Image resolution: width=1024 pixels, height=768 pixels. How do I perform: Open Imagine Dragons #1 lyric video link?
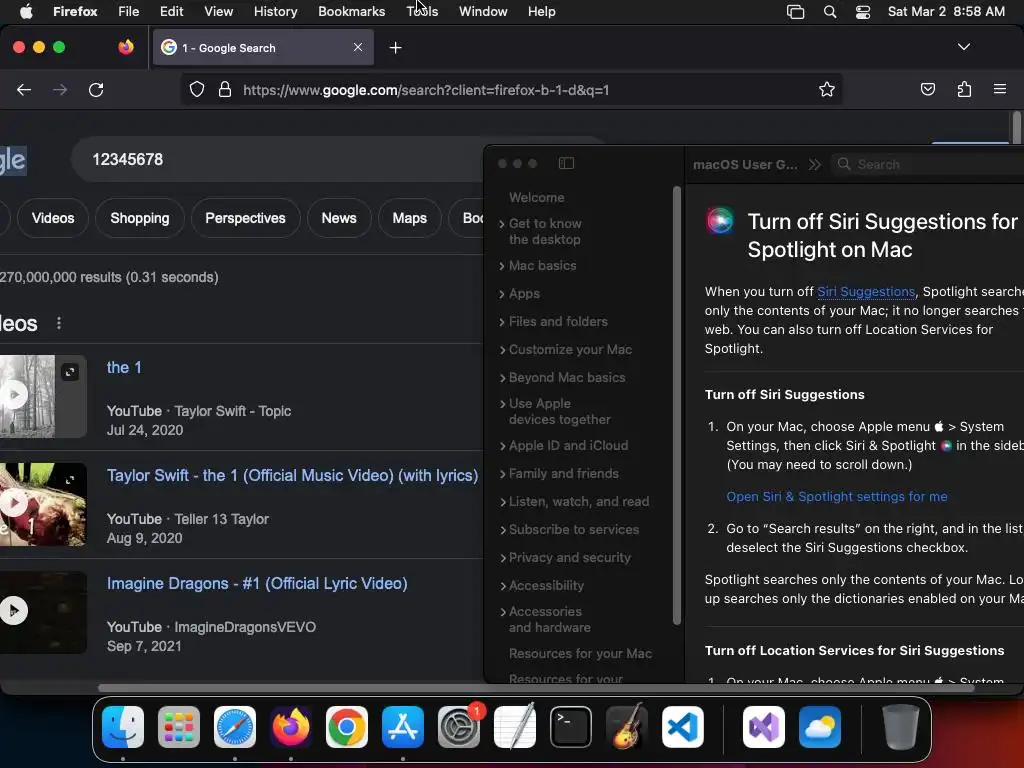pos(257,583)
